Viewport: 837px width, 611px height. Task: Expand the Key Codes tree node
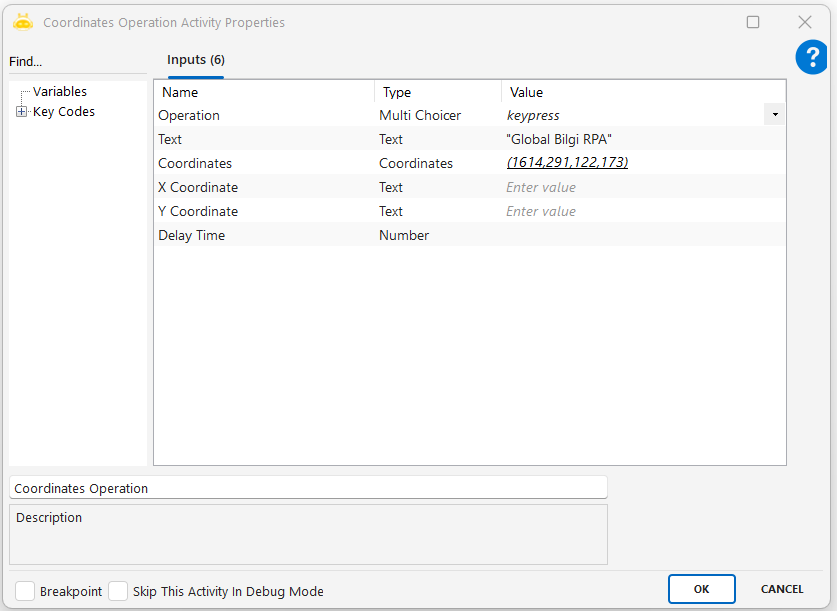click(x=22, y=112)
